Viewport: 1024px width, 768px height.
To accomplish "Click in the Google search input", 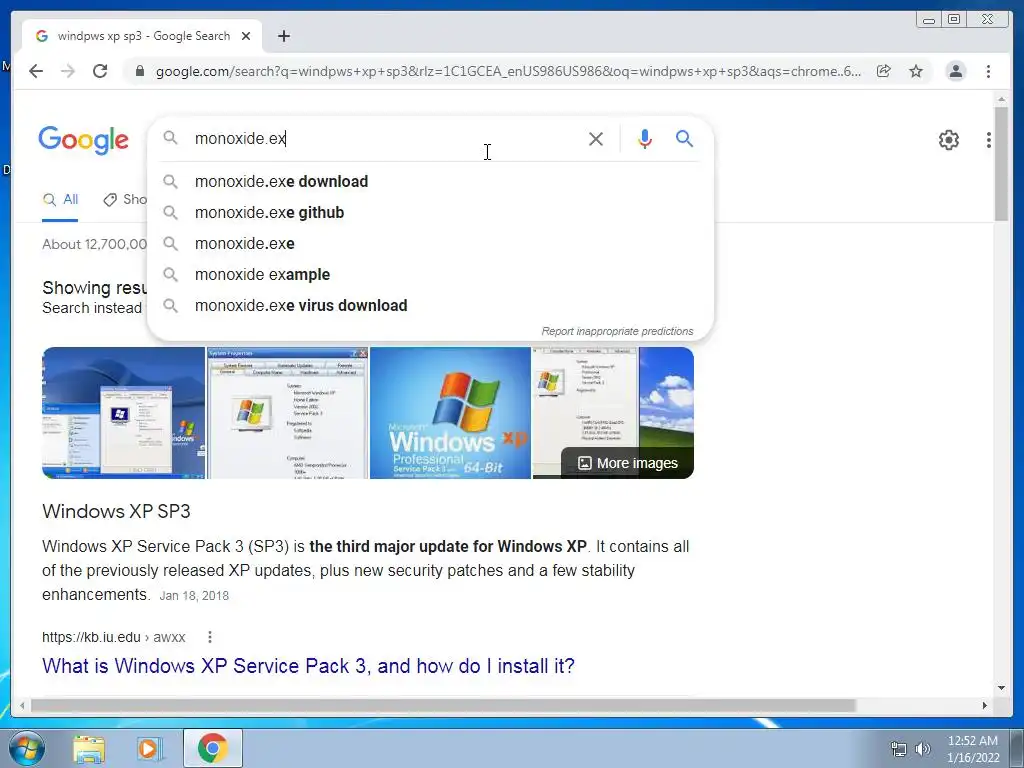I will click(x=385, y=138).
